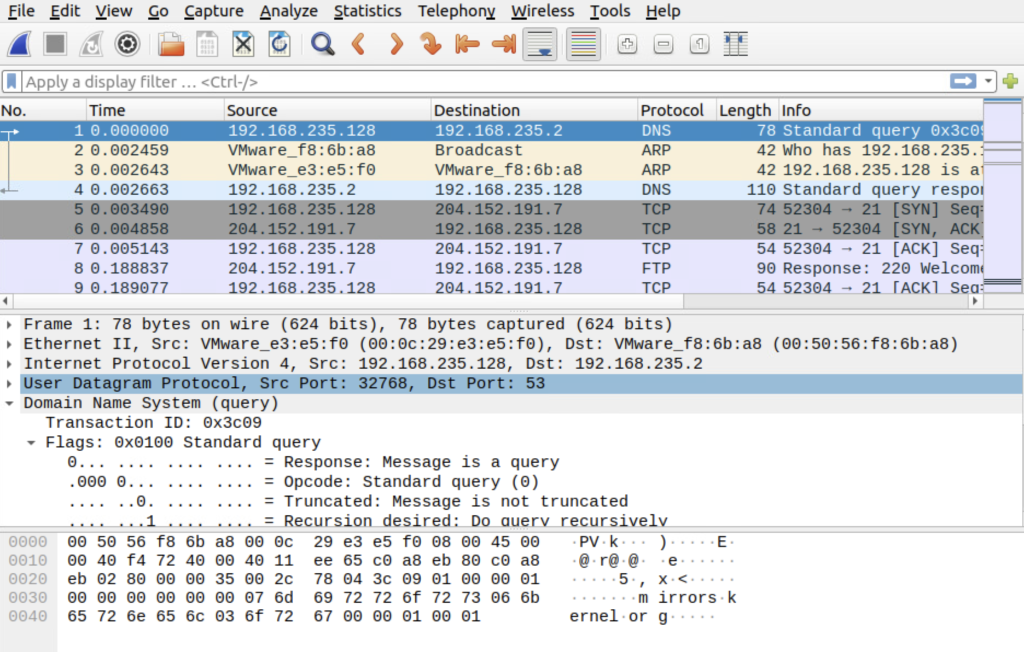The image size is (1024, 652).
Task: Reload this capture file
Action: click(280, 44)
